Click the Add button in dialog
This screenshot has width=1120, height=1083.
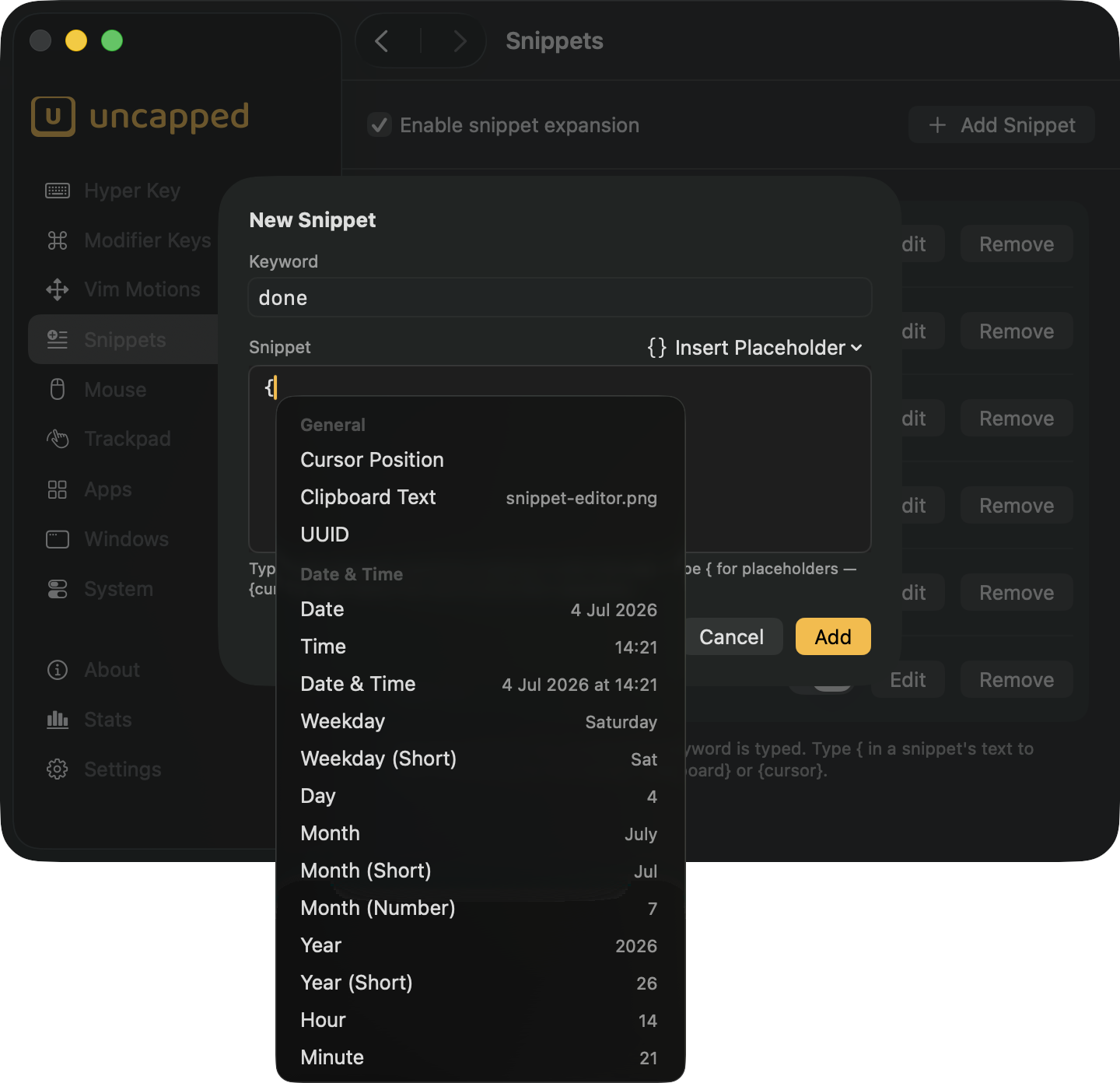point(833,636)
